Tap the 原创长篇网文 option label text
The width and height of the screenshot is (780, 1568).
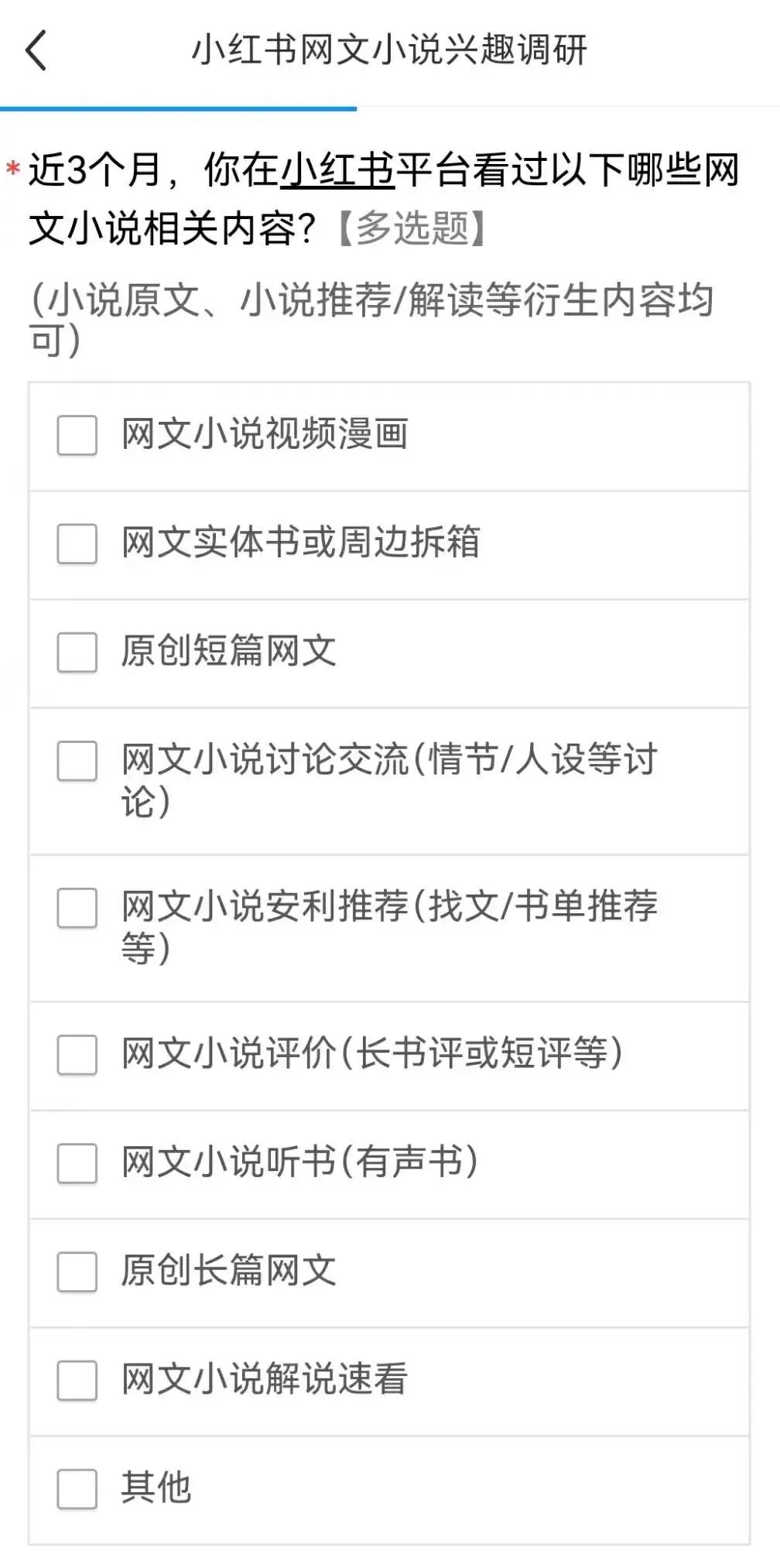coord(229,1271)
